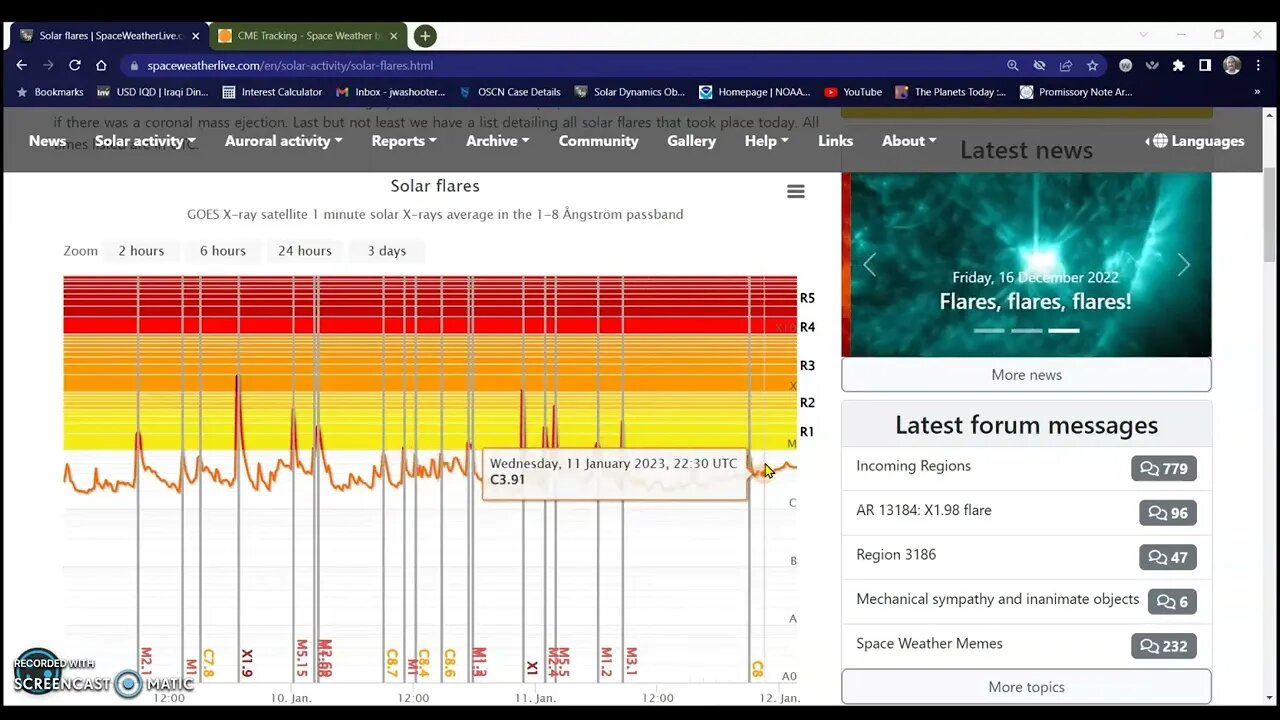Screen dimensions: 1280x720
Task: Open the Bookmarks star bookmark
Action: coord(51,92)
